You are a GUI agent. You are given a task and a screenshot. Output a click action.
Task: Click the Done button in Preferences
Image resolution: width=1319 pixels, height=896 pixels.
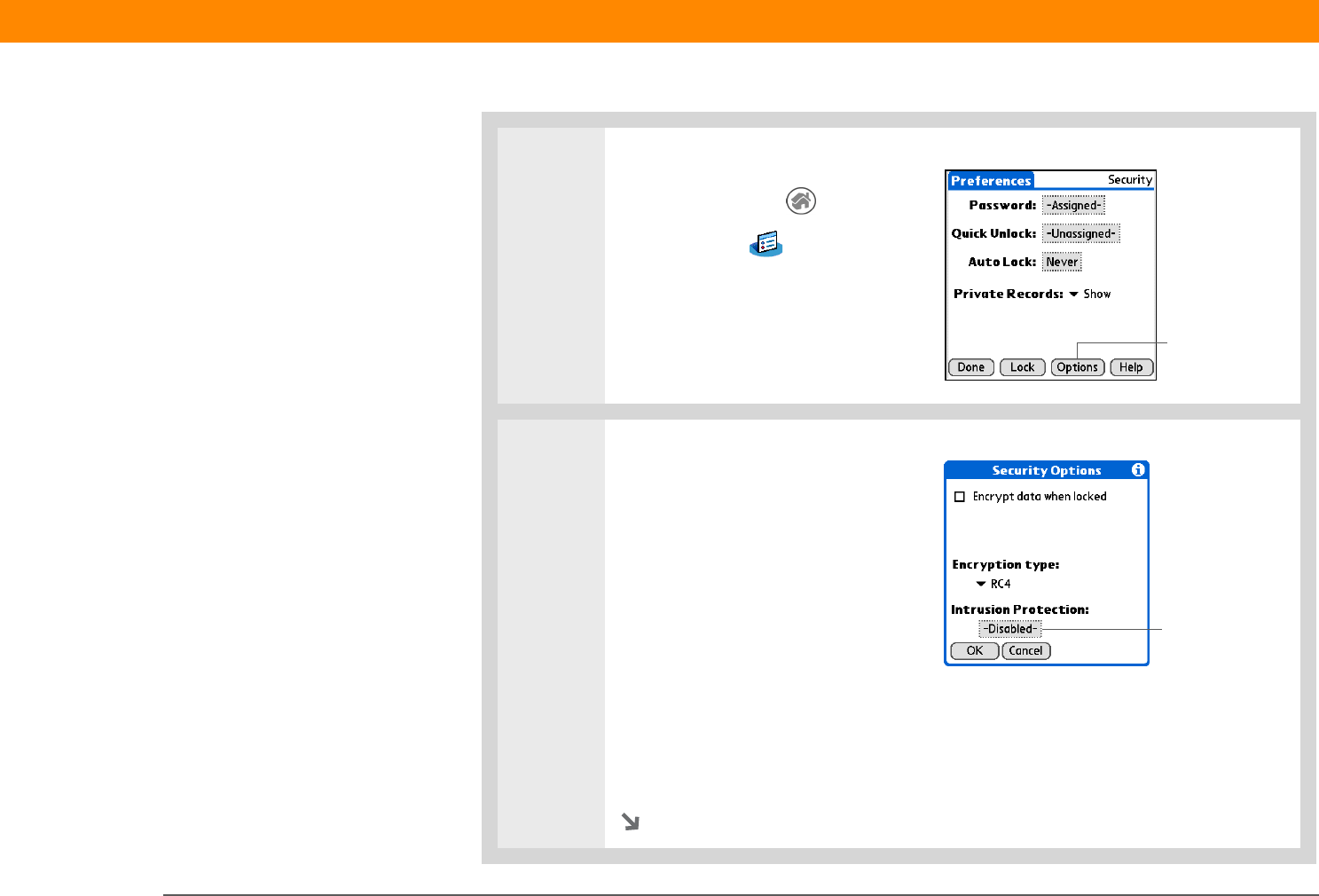click(971, 367)
